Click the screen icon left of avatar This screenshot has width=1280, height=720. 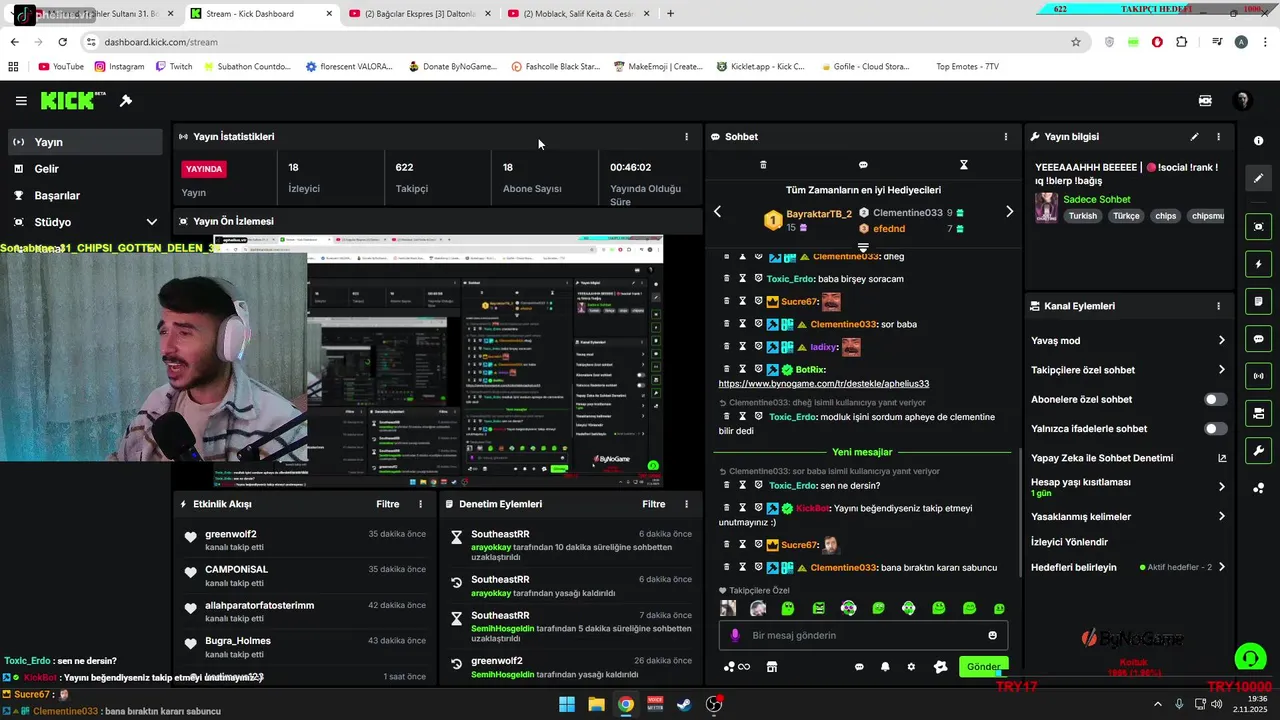(1205, 101)
